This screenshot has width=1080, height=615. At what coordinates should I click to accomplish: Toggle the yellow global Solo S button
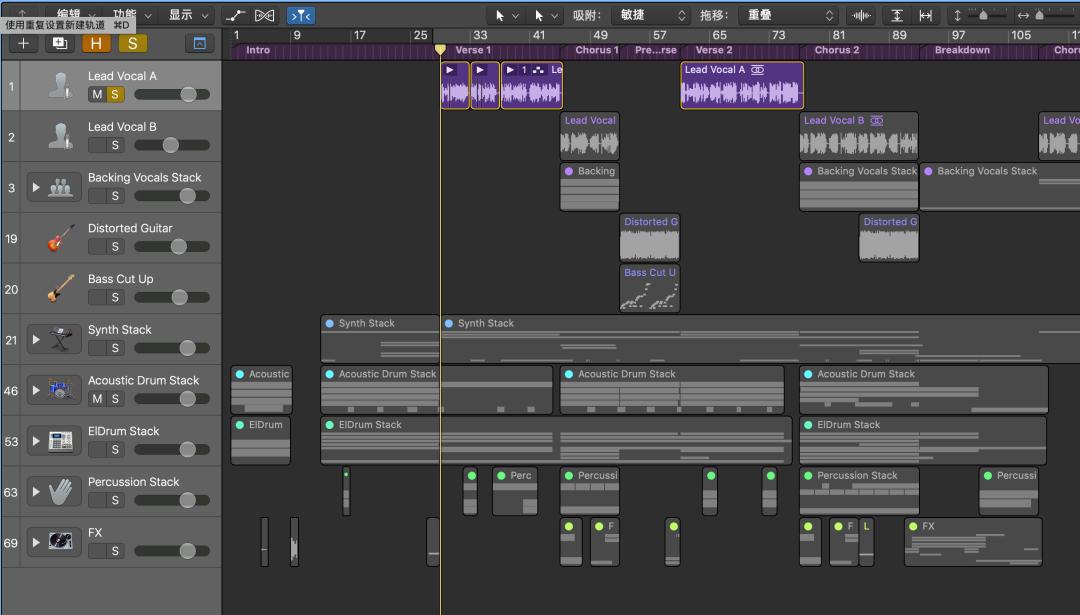point(132,43)
